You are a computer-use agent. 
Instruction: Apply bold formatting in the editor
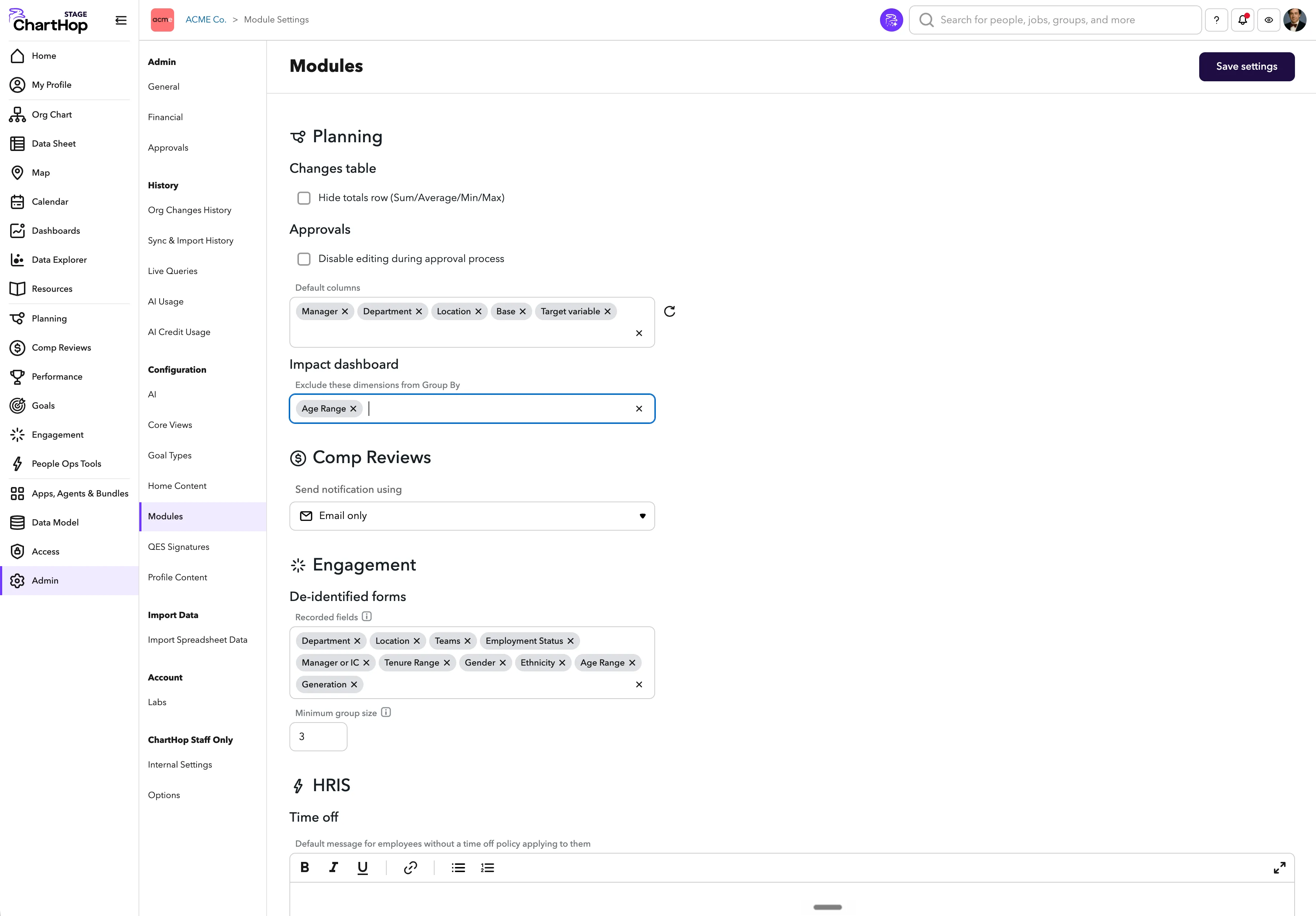305,868
